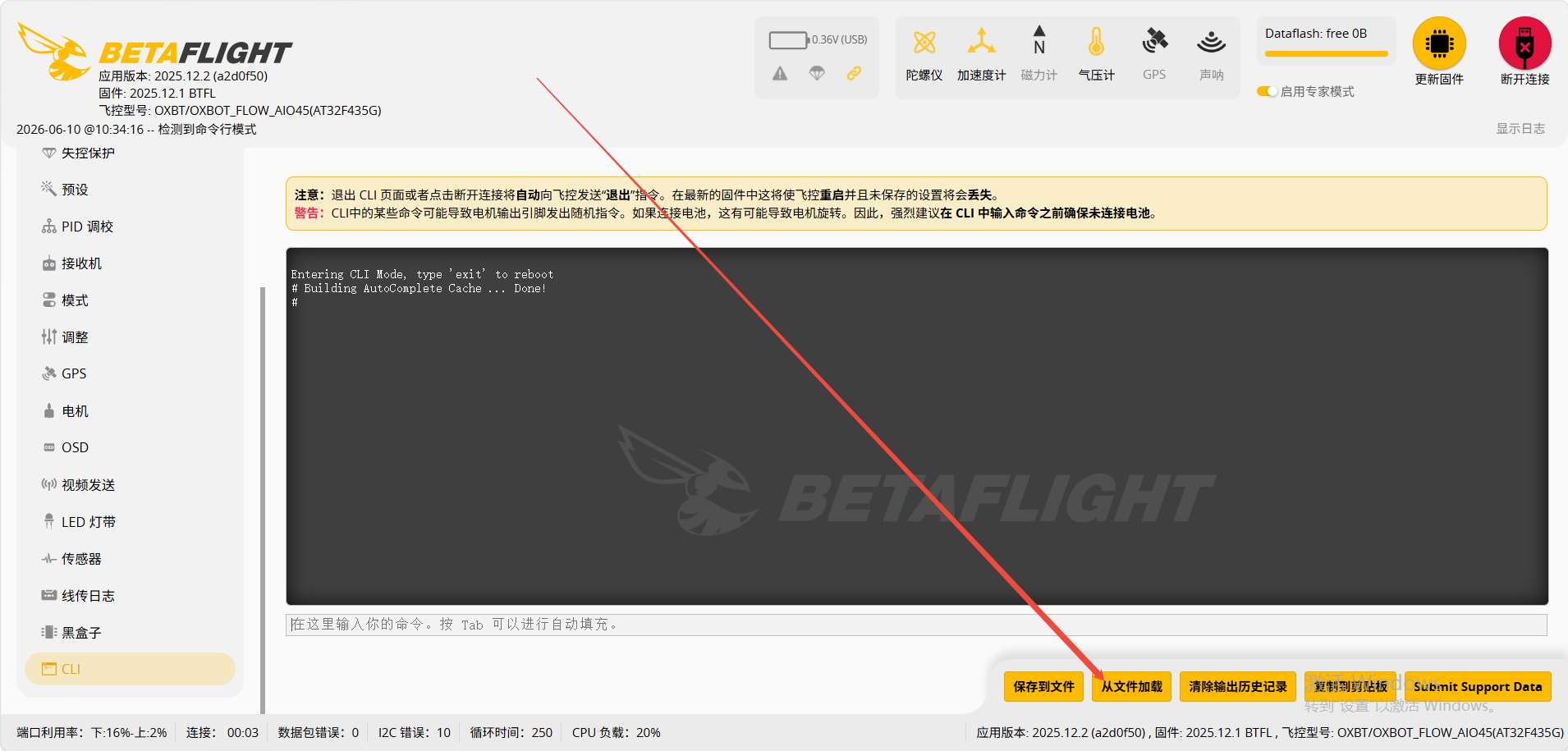Click the gyroscope (陀螺仪) sensor icon

pos(924,42)
